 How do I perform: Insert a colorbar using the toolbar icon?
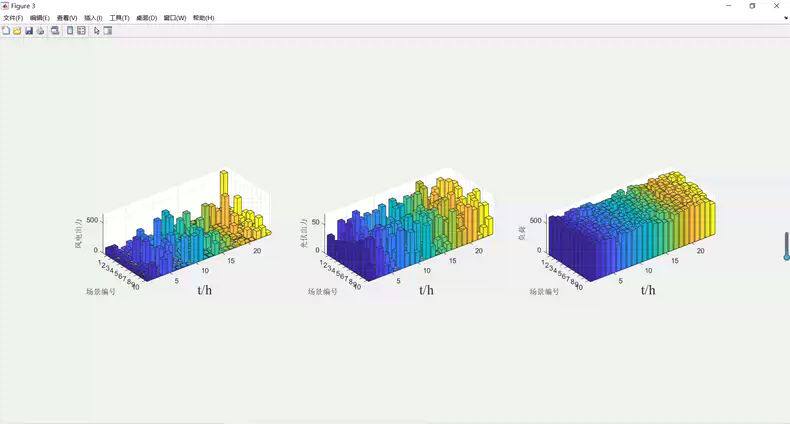tap(70, 31)
